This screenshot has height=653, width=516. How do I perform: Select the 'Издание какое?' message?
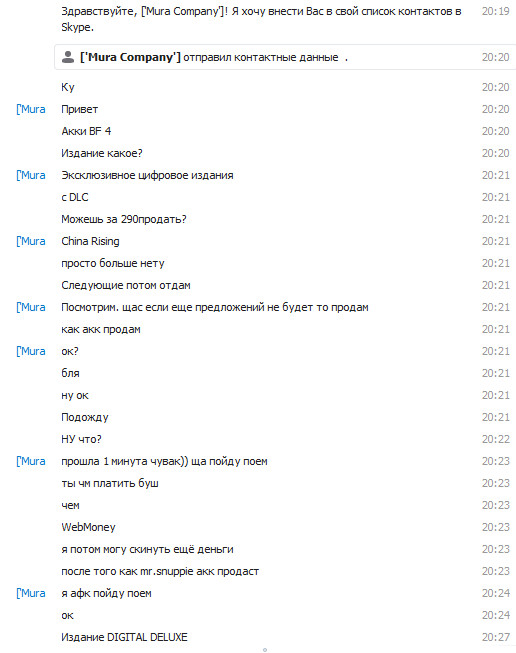(102, 153)
